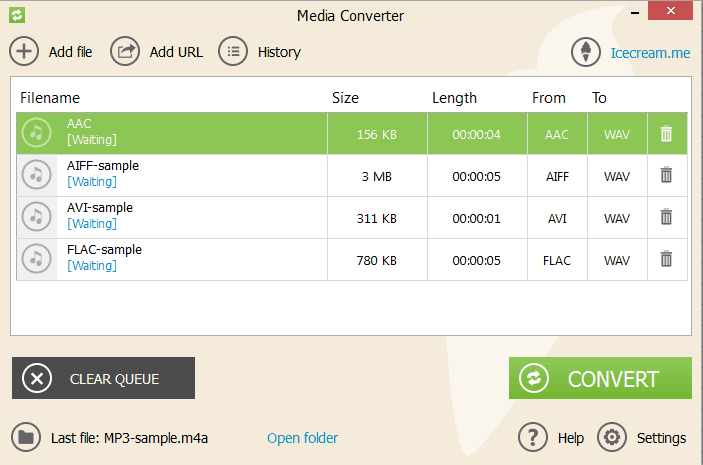Click the AIFF source format cell
The height and width of the screenshot is (465, 703).
click(557, 177)
